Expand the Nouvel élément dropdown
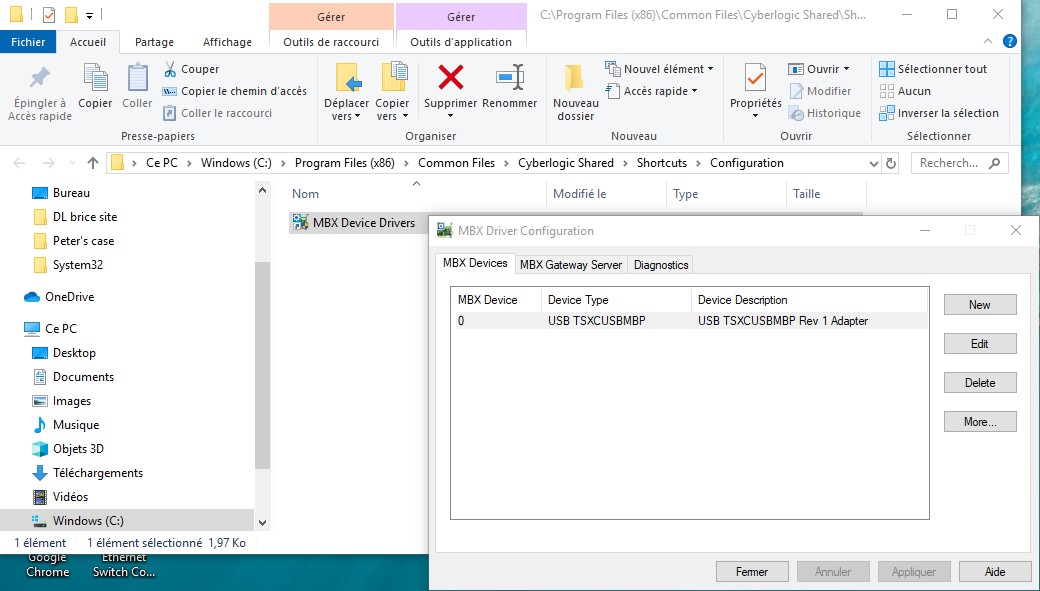This screenshot has width=1040, height=591. coord(710,69)
